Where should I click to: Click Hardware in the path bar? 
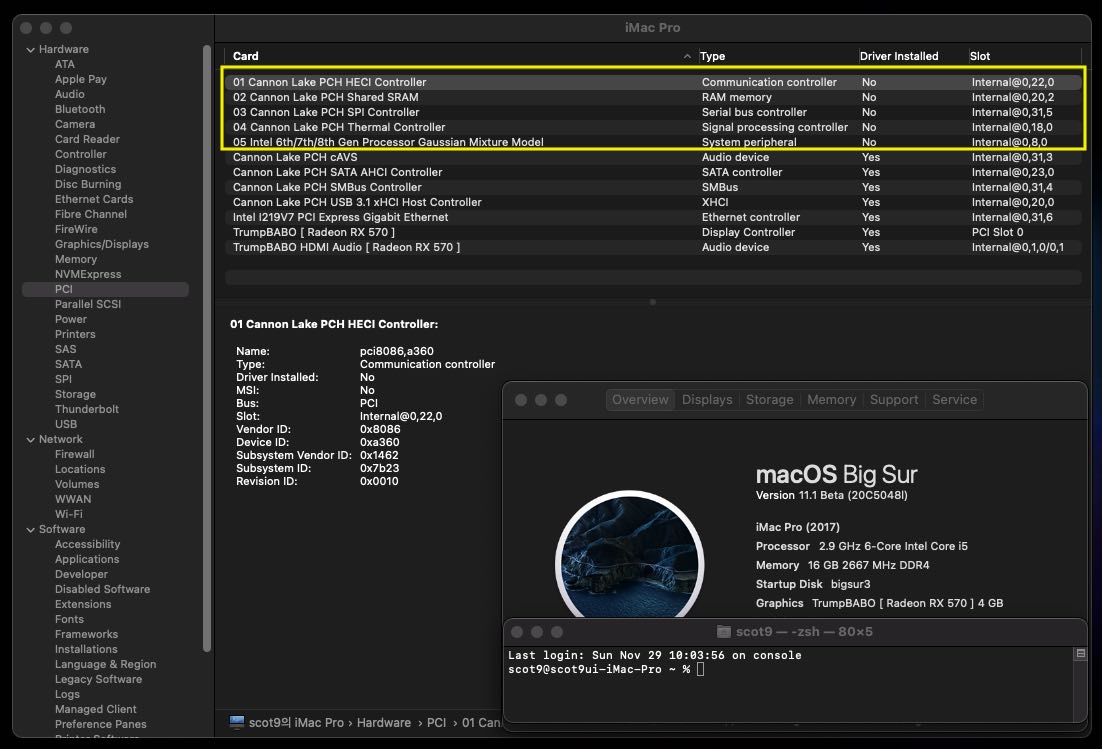(384, 722)
